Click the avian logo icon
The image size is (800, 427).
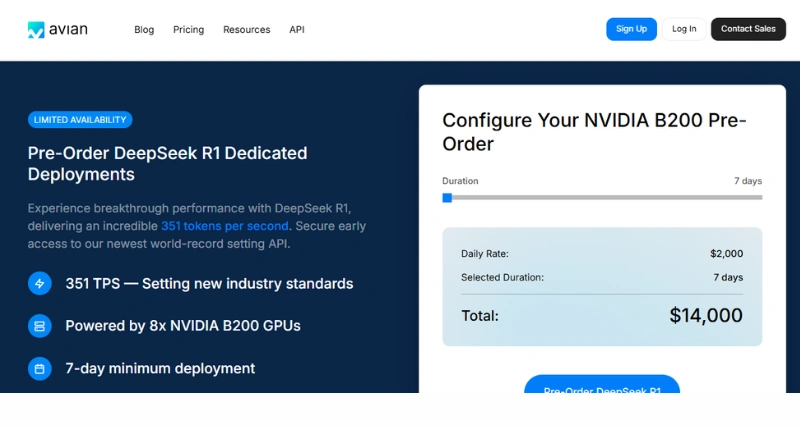(36, 30)
